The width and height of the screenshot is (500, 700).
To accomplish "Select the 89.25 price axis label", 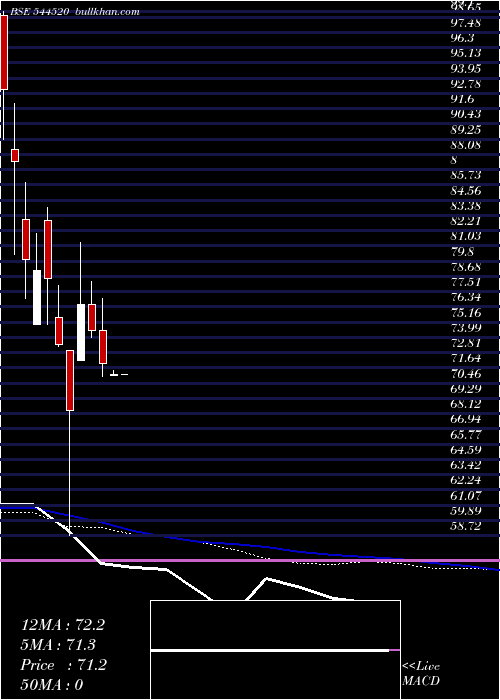I will pyautogui.click(x=466, y=129).
